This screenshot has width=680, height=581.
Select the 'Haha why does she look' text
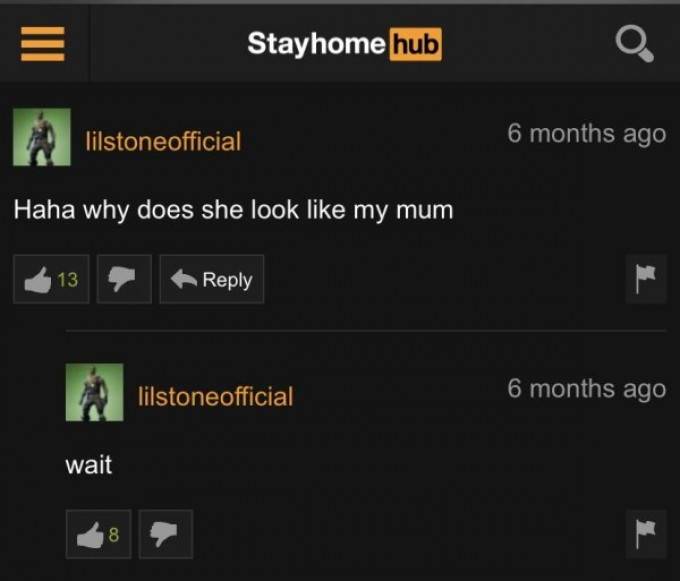pyautogui.click(x=158, y=210)
